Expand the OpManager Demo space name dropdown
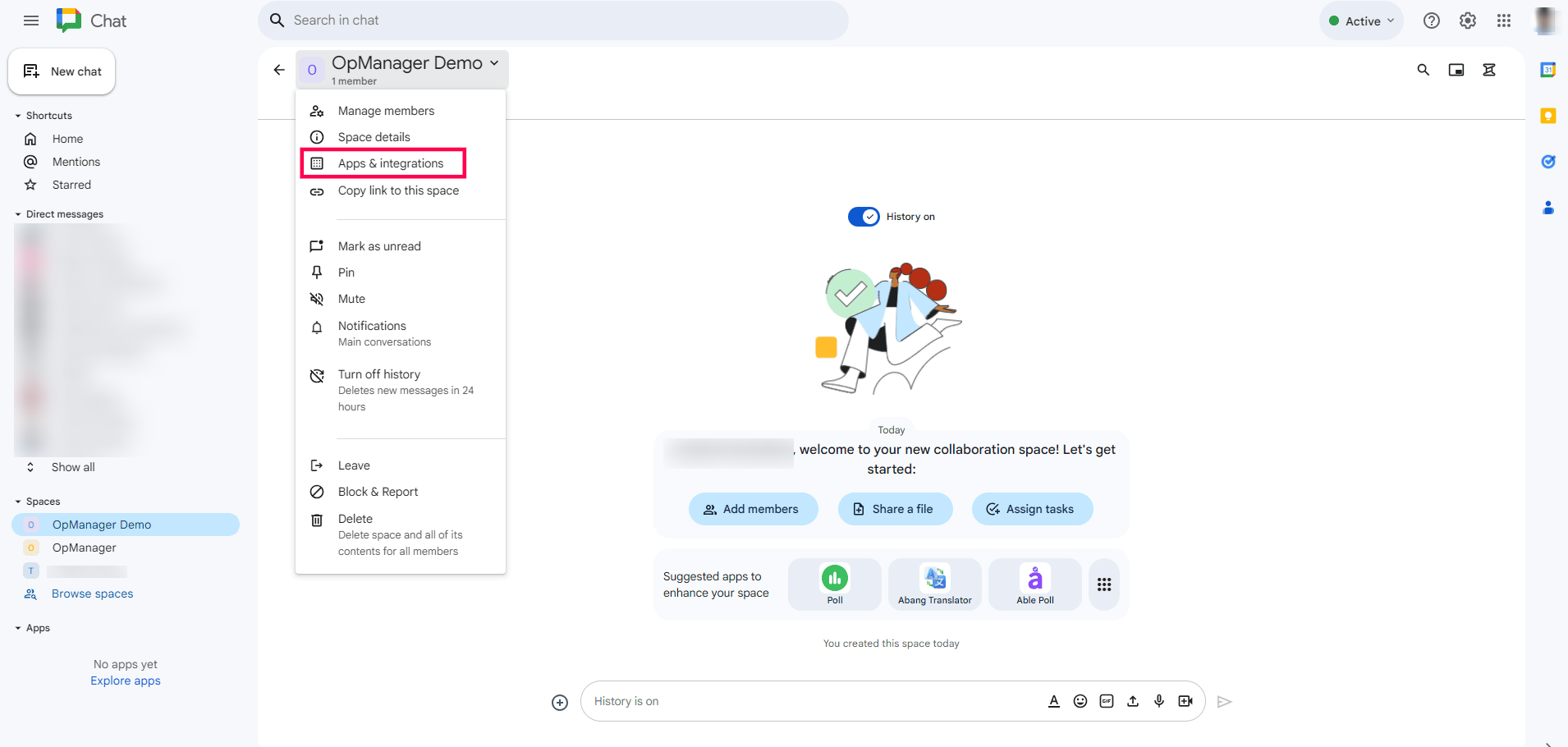The height and width of the screenshot is (747, 1568). (x=493, y=62)
